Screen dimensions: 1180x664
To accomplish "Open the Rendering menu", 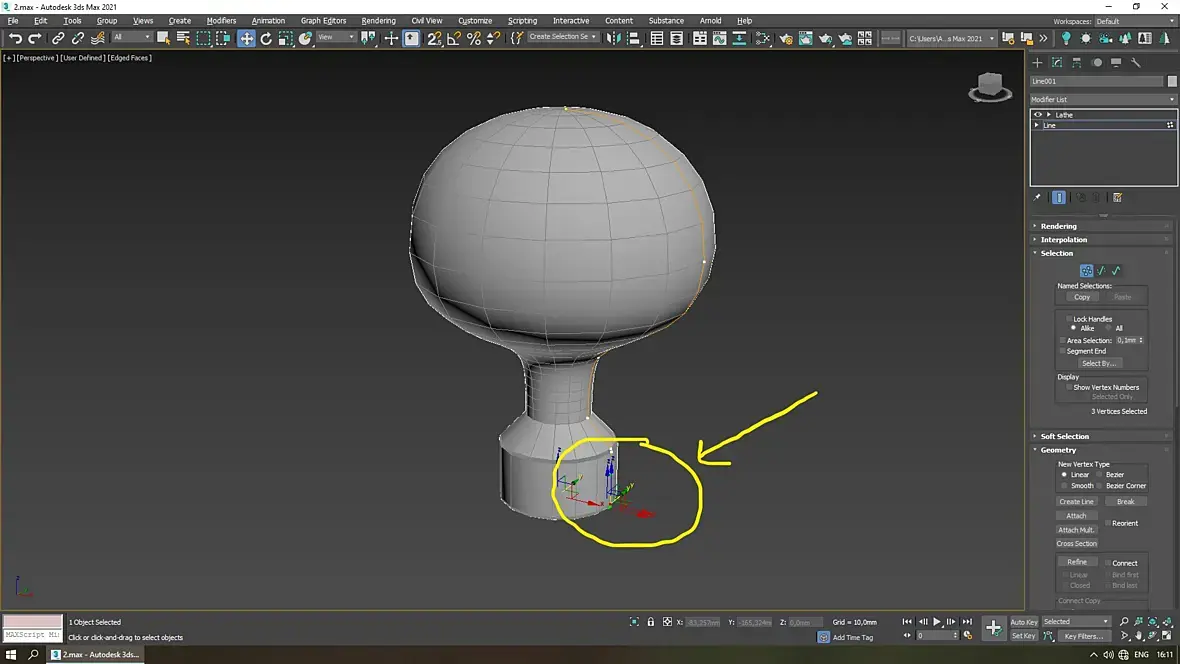I will (x=379, y=20).
